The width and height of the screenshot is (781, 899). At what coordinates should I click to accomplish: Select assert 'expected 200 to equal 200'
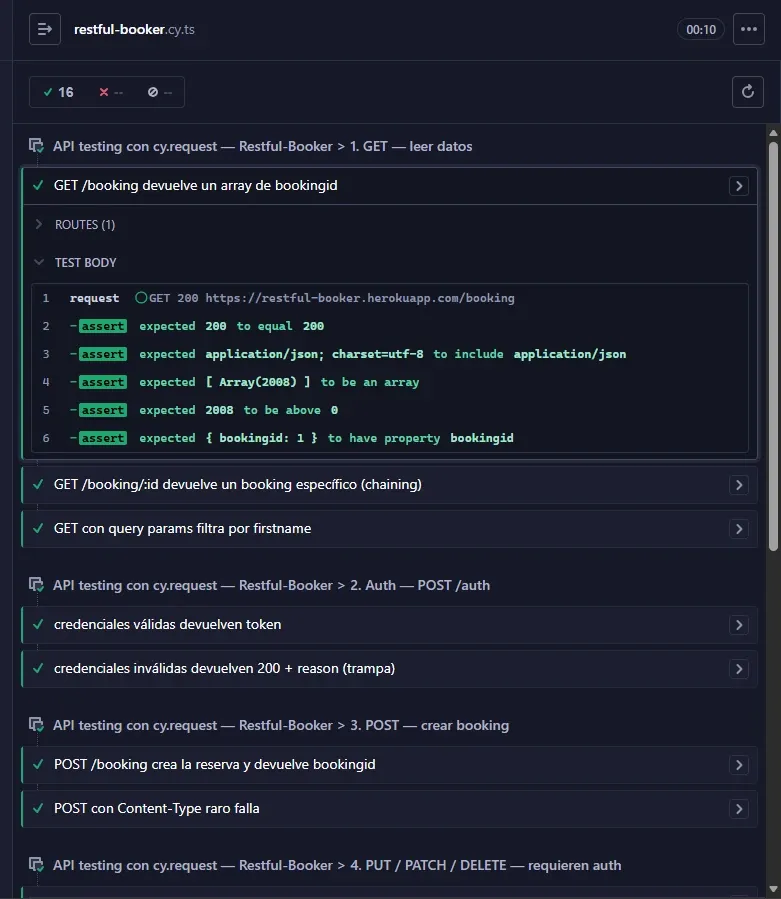click(x=390, y=326)
